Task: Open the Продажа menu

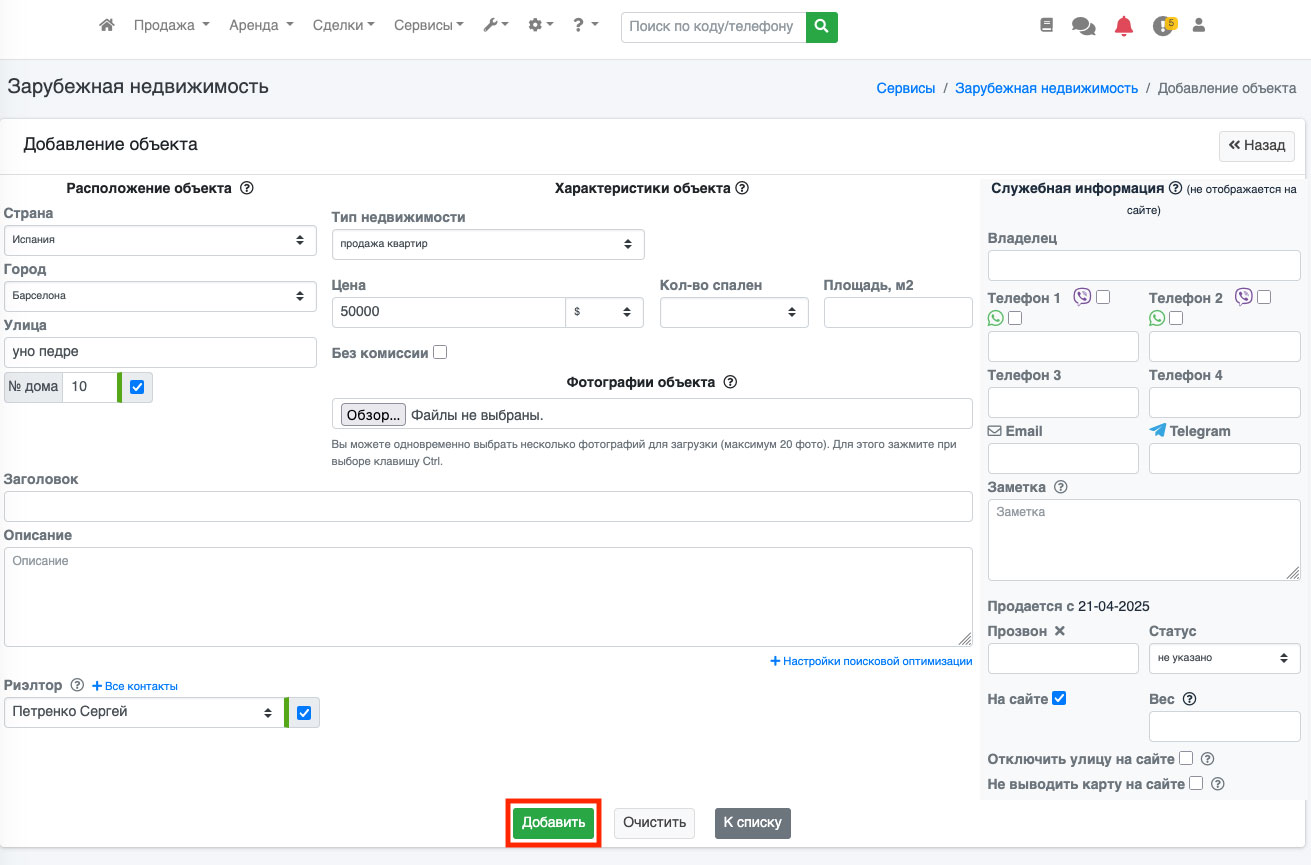Action: click(171, 26)
